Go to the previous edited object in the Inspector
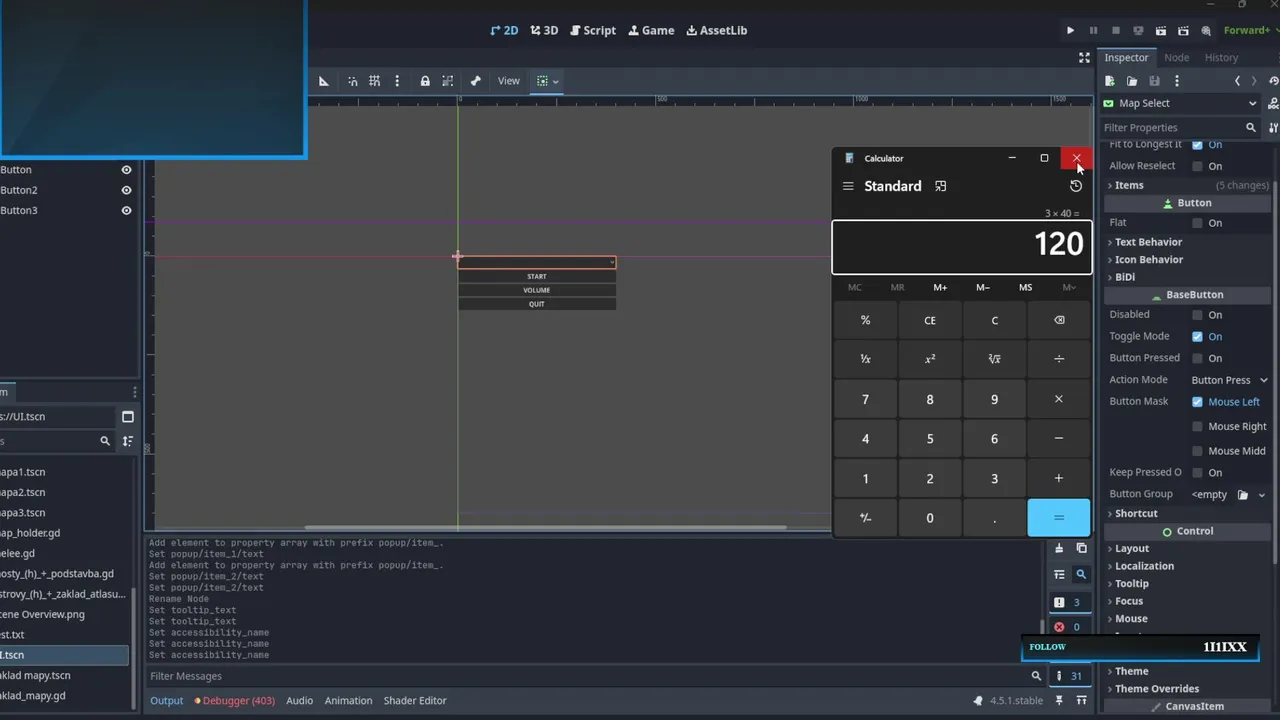Screen dimensions: 1280x720 coord(1238,81)
